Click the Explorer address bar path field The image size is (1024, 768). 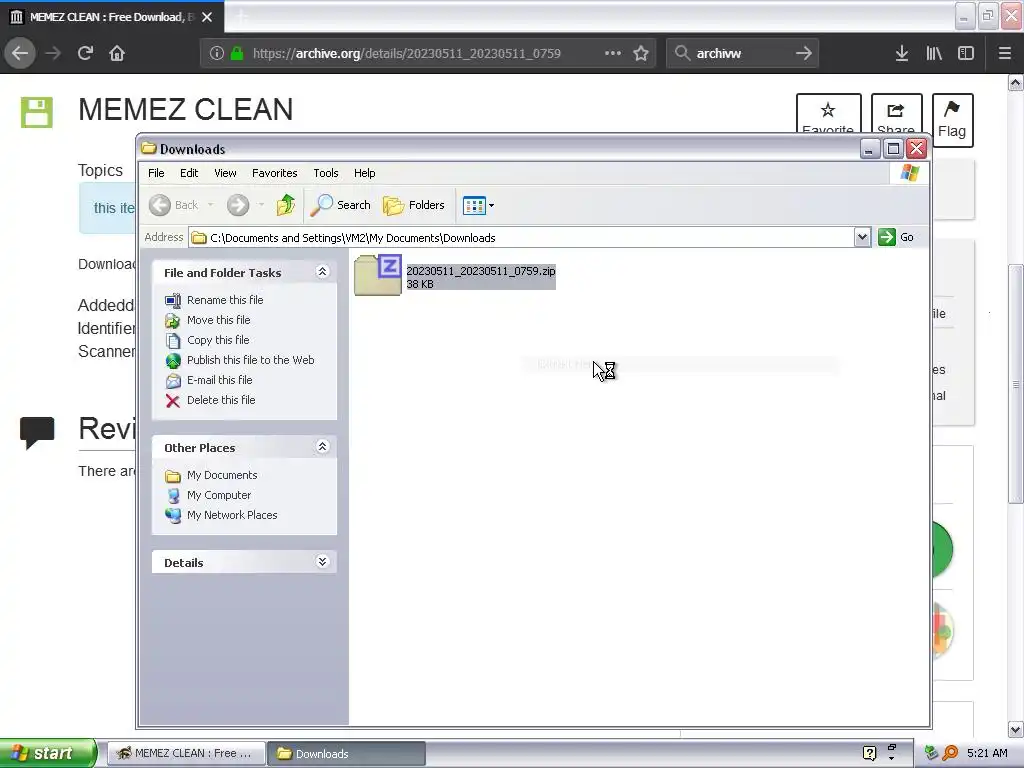pyautogui.click(x=521, y=238)
